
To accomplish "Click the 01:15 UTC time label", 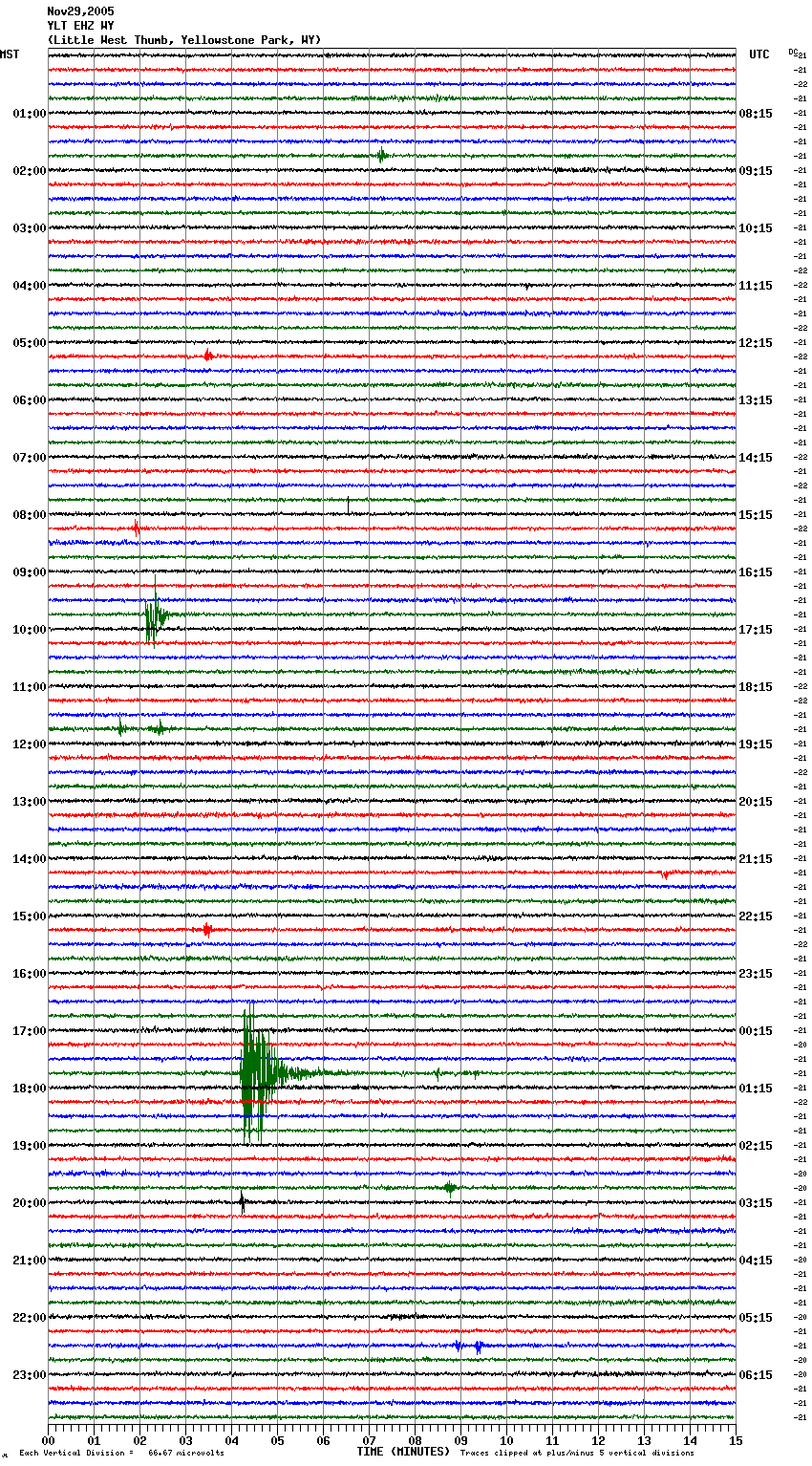I will pos(756,1089).
